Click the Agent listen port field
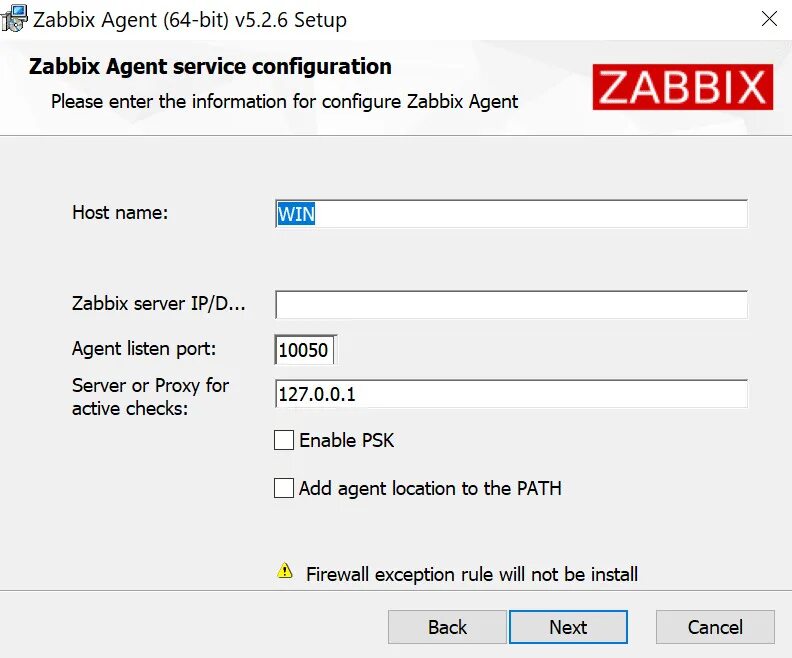 (x=306, y=350)
